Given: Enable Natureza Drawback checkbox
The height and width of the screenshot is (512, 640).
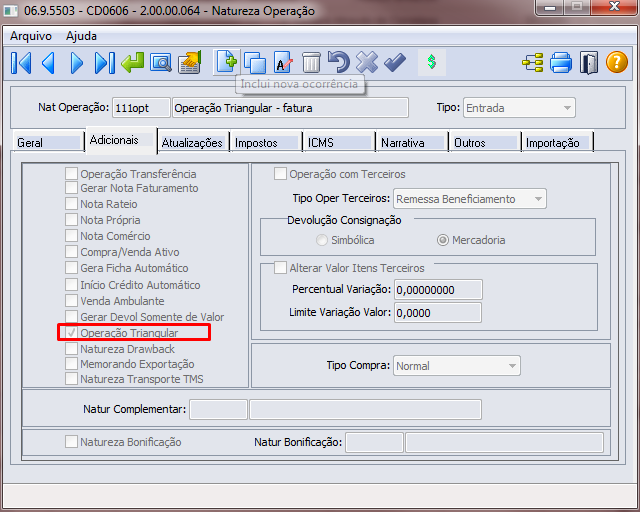Looking at the screenshot, I should click(x=71, y=348).
